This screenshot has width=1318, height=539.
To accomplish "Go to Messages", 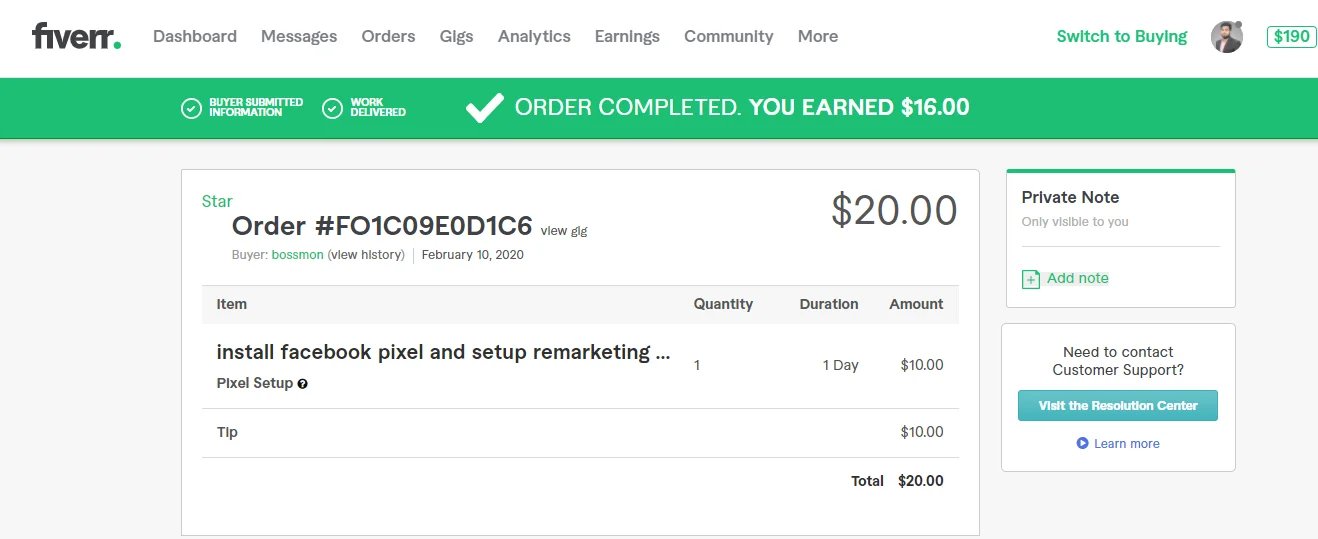I will [299, 37].
